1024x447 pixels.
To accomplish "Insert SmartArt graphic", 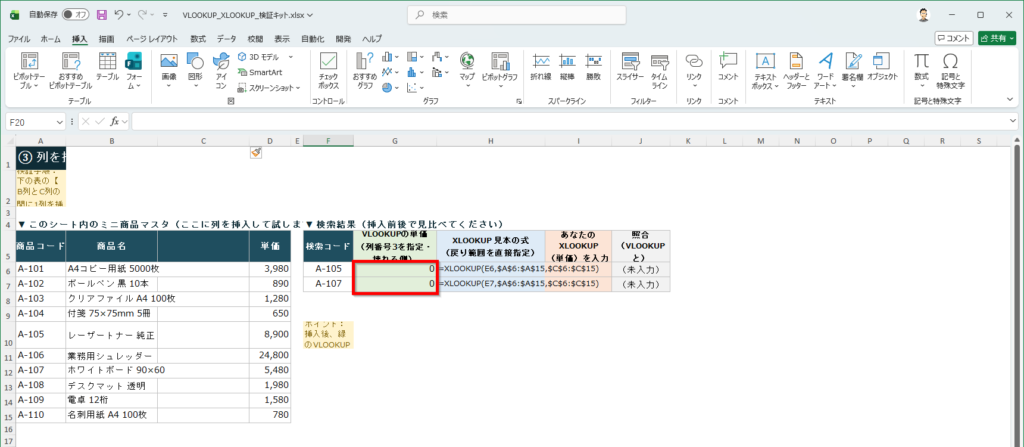I will point(260,72).
